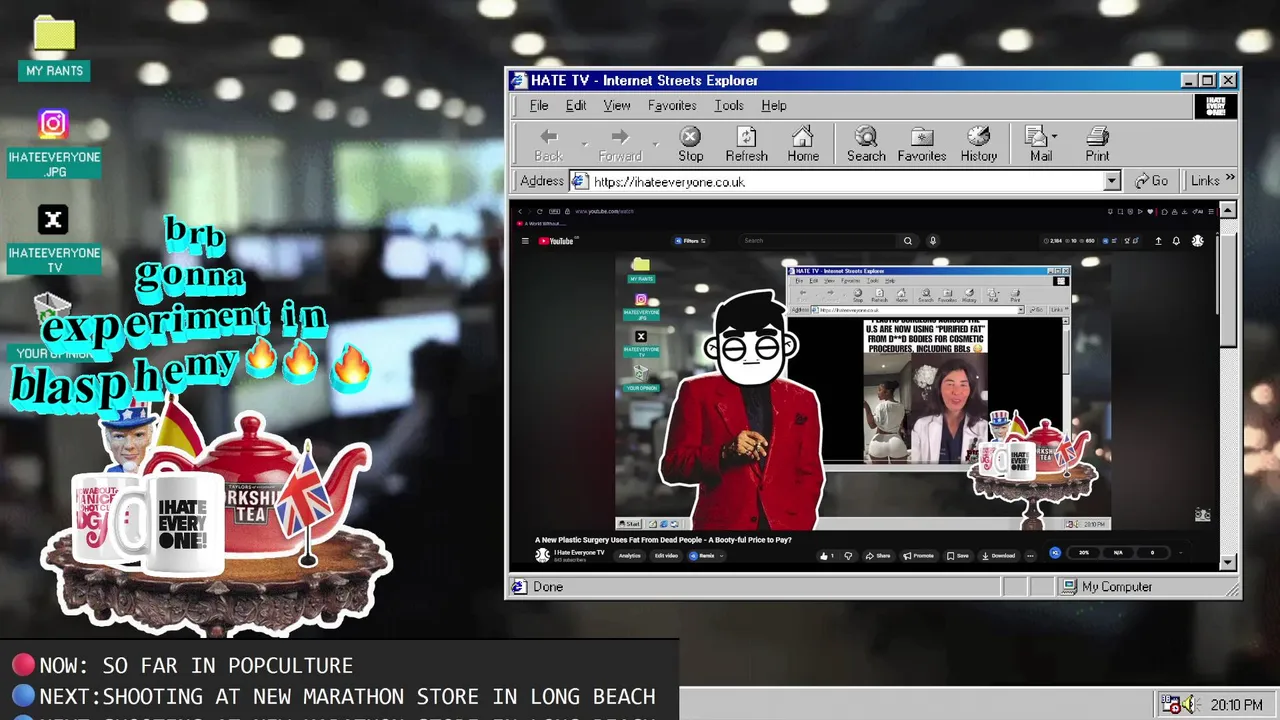Click the video title about plastic surgery
Viewport: 1280px width, 720px height.
(x=663, y=540)
